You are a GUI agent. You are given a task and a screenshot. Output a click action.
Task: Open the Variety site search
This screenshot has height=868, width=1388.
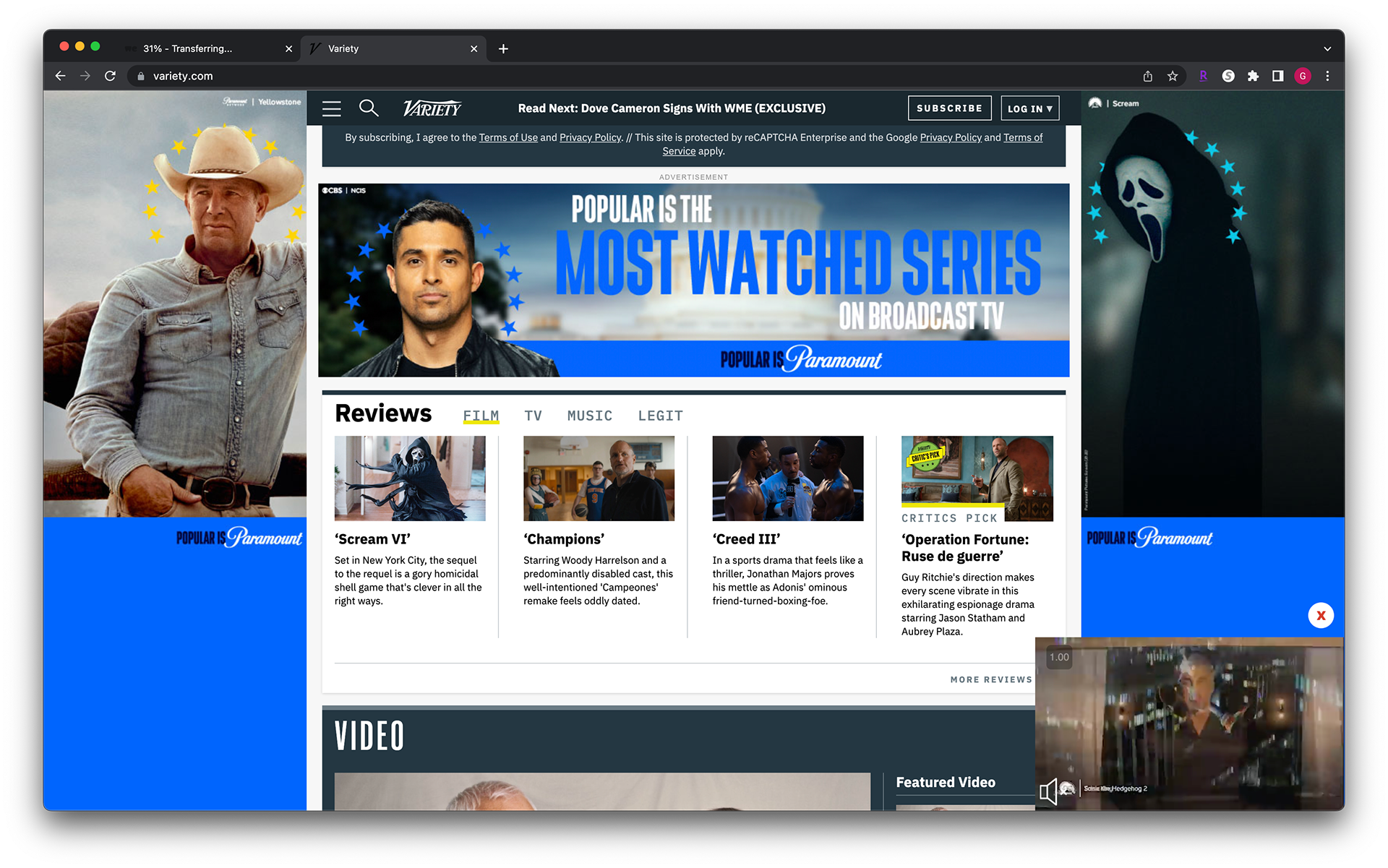tap(369, 108)
